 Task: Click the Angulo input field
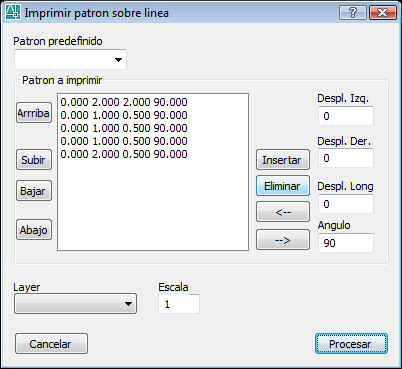pyautogui.click(x=346, y=243)
